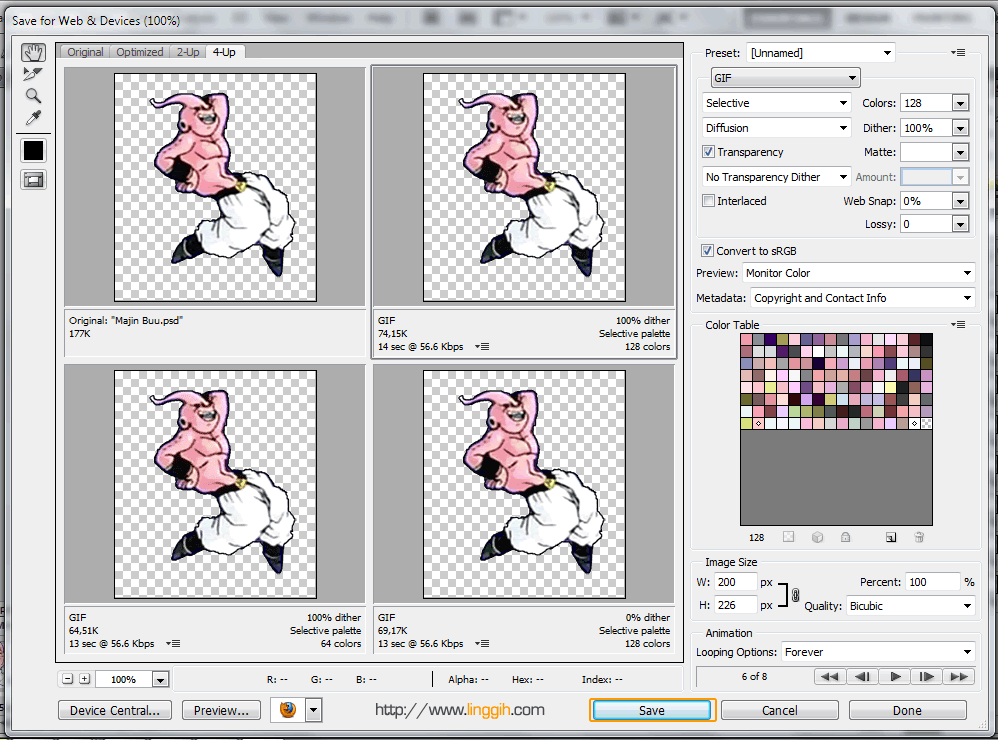Open preview menu under 69,17K GIF
This screenshot has width=998, height=740.
point(482,644)
